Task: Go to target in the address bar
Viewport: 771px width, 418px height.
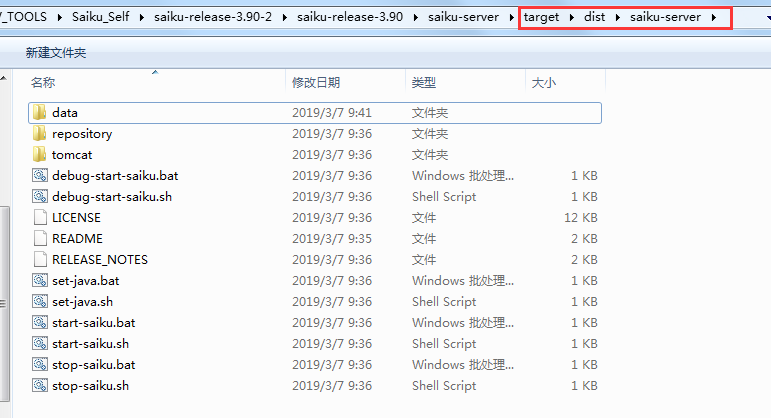Action: coord(541,17)
